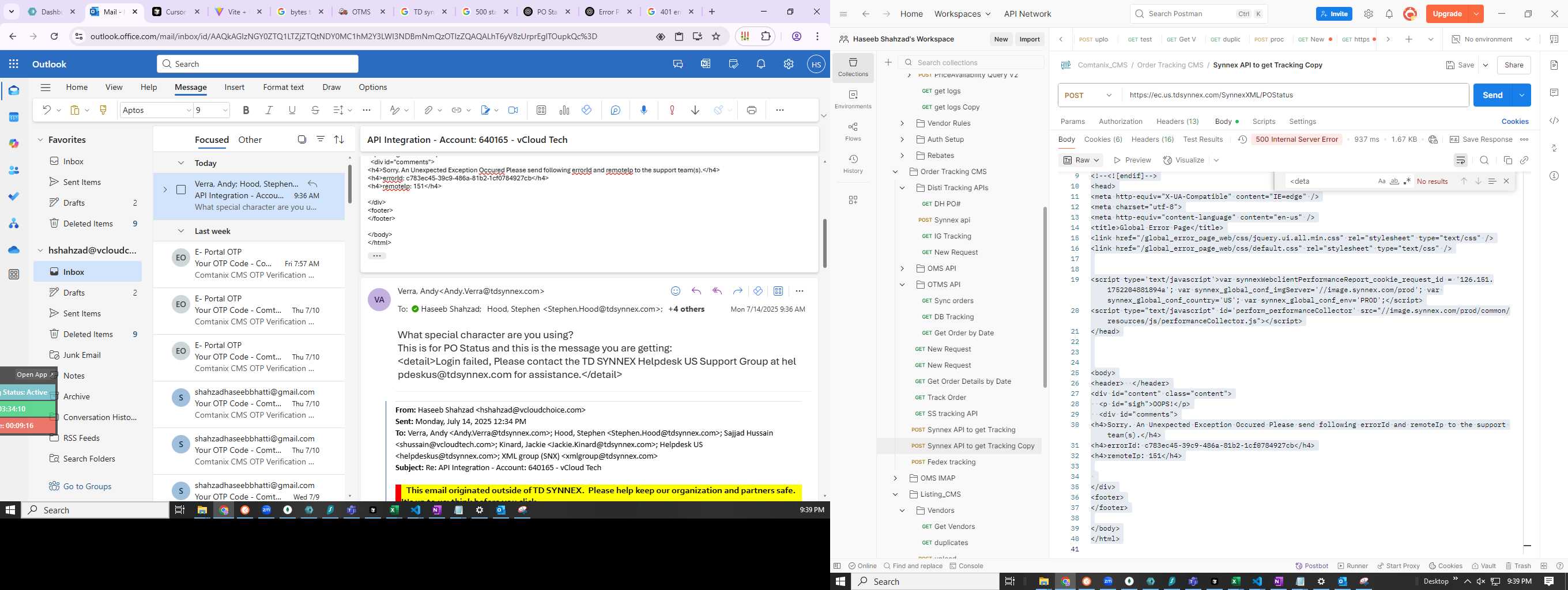Click the Format Painter brush icon
Screen dimensions: 1568x590
pyautogui.click(x=104, y=110)
